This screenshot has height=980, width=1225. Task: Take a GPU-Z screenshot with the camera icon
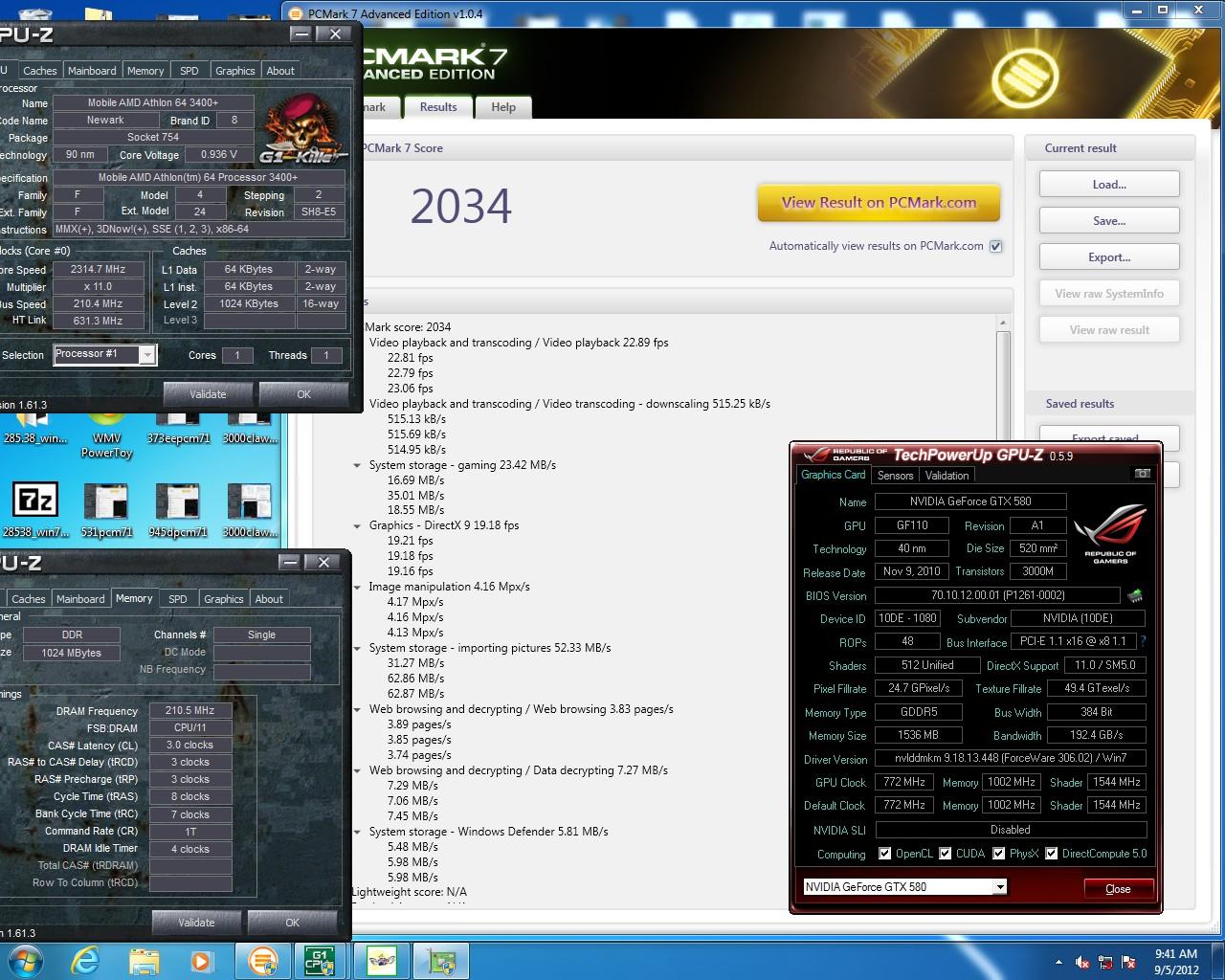coord(1142,474)
